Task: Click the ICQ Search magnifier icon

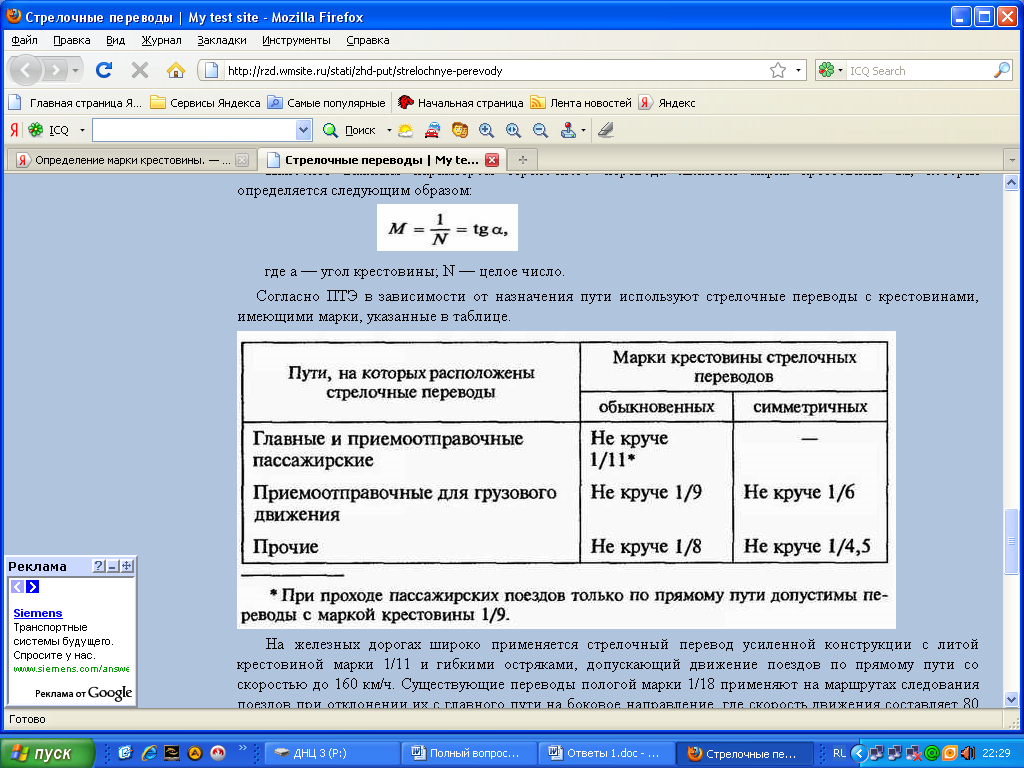Action: point(1002,71)
